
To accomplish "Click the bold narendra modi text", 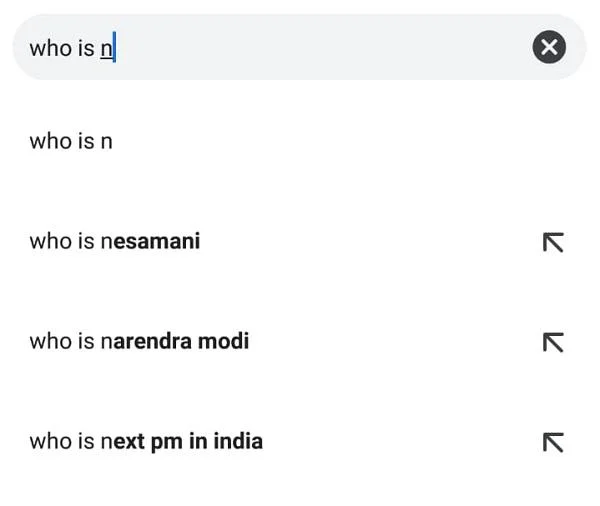I will pyautogui.click(x=180, y=341).
